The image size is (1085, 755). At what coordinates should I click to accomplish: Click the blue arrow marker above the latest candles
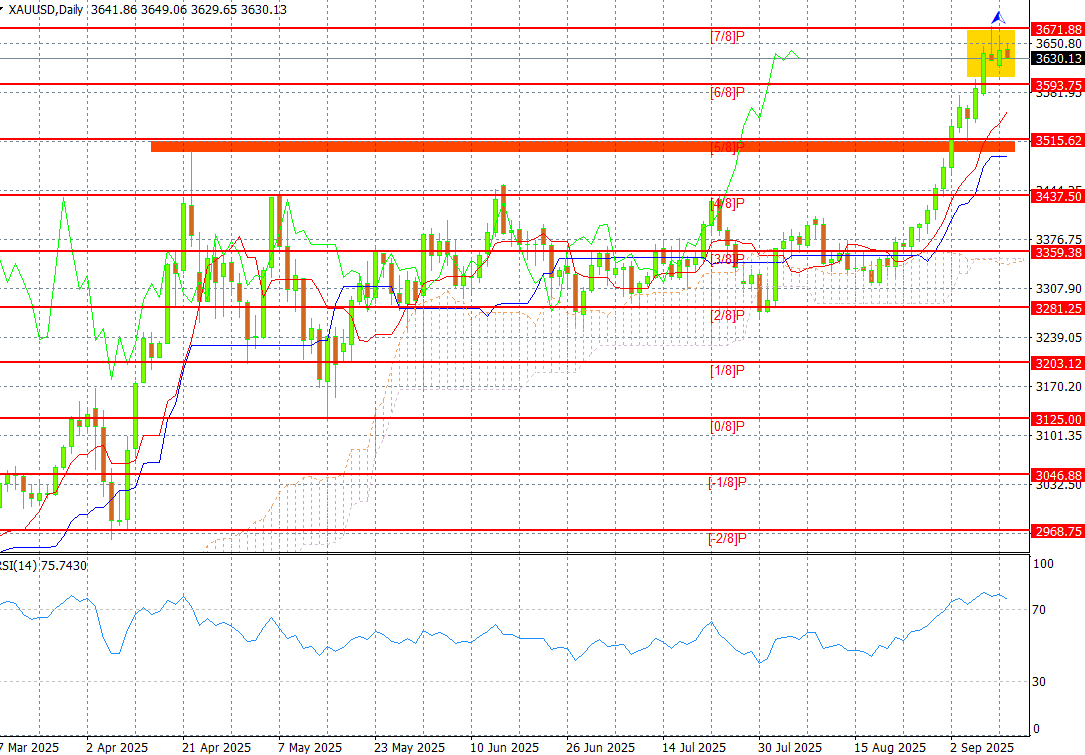tap(998, 19)
